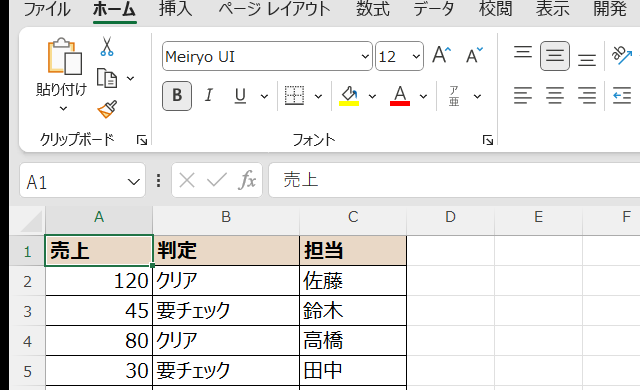Select the cell containing 45
The height and width of the screenshot is (390, 640).
click(x=99, y=311)
